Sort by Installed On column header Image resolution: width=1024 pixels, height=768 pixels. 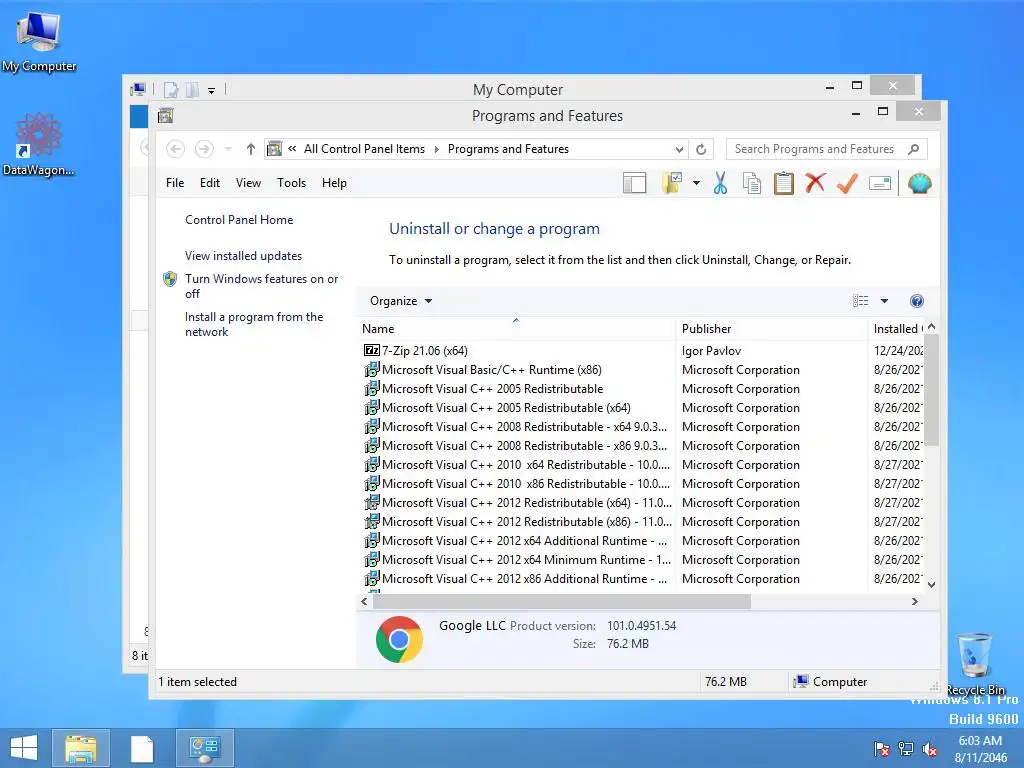[896, 329]
